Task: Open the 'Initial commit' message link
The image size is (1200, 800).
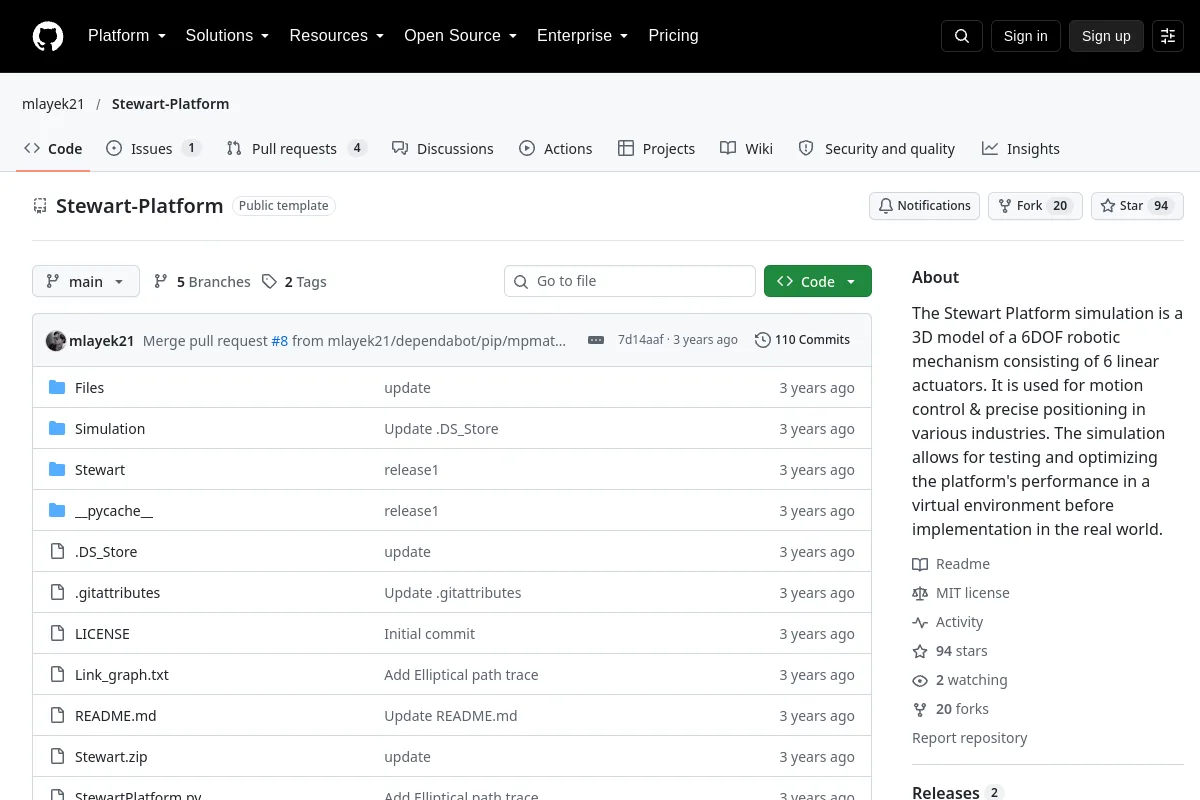Action: point(429,634)
